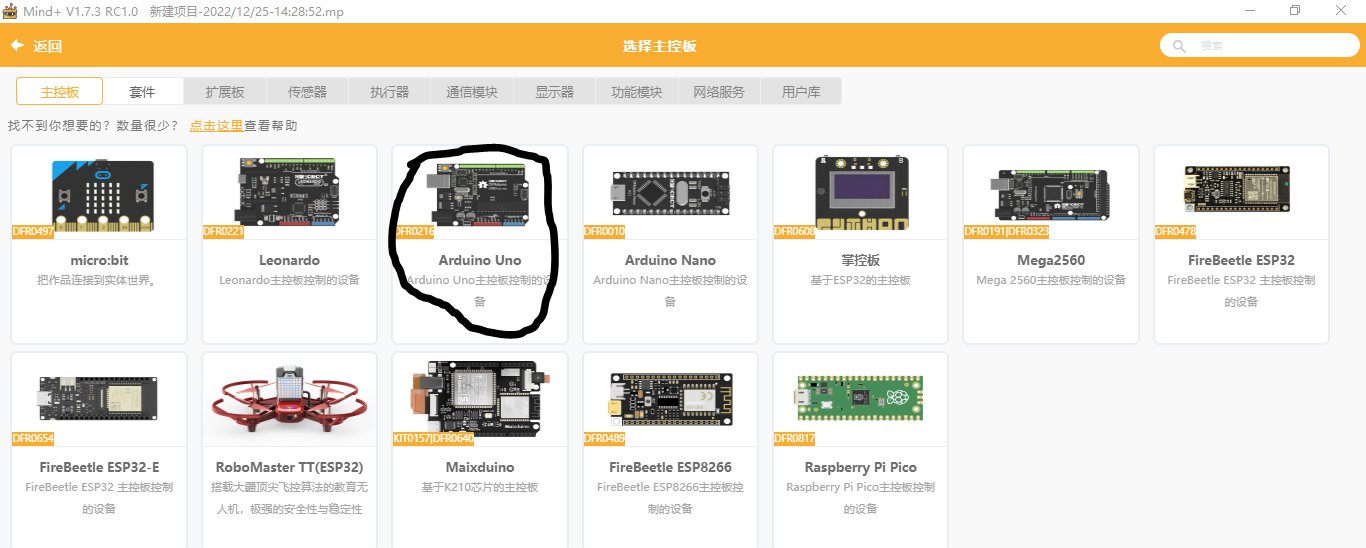Click the DFR0216 product tag

click(x=414, y=231)
